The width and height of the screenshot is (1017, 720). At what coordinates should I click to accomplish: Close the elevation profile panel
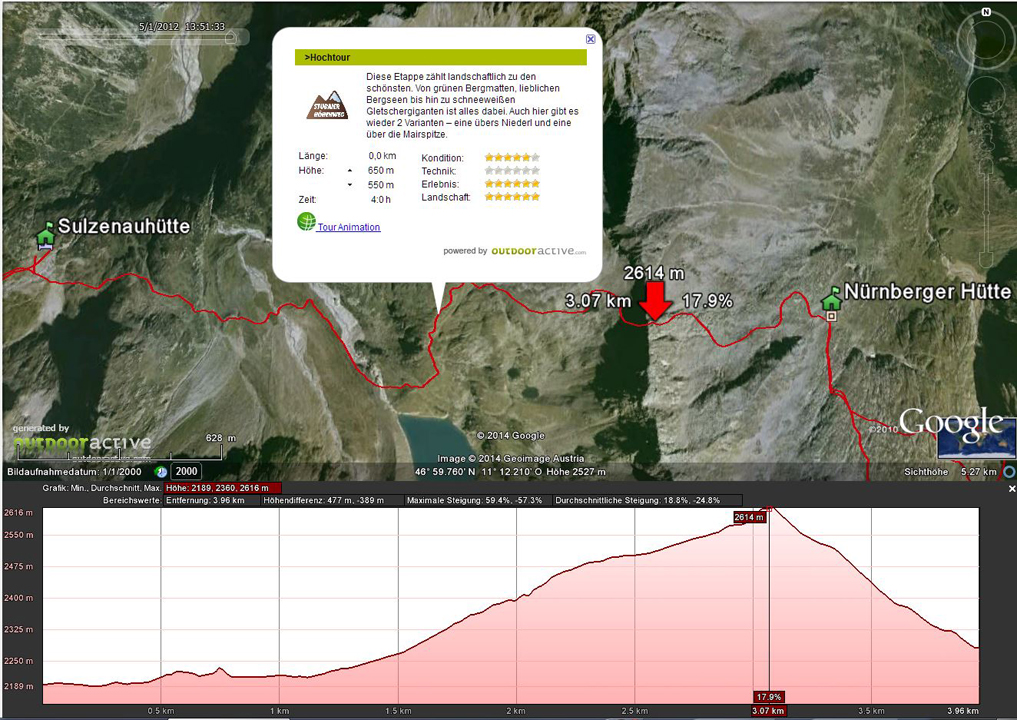pyautogui.click(x=1011, y=489)
